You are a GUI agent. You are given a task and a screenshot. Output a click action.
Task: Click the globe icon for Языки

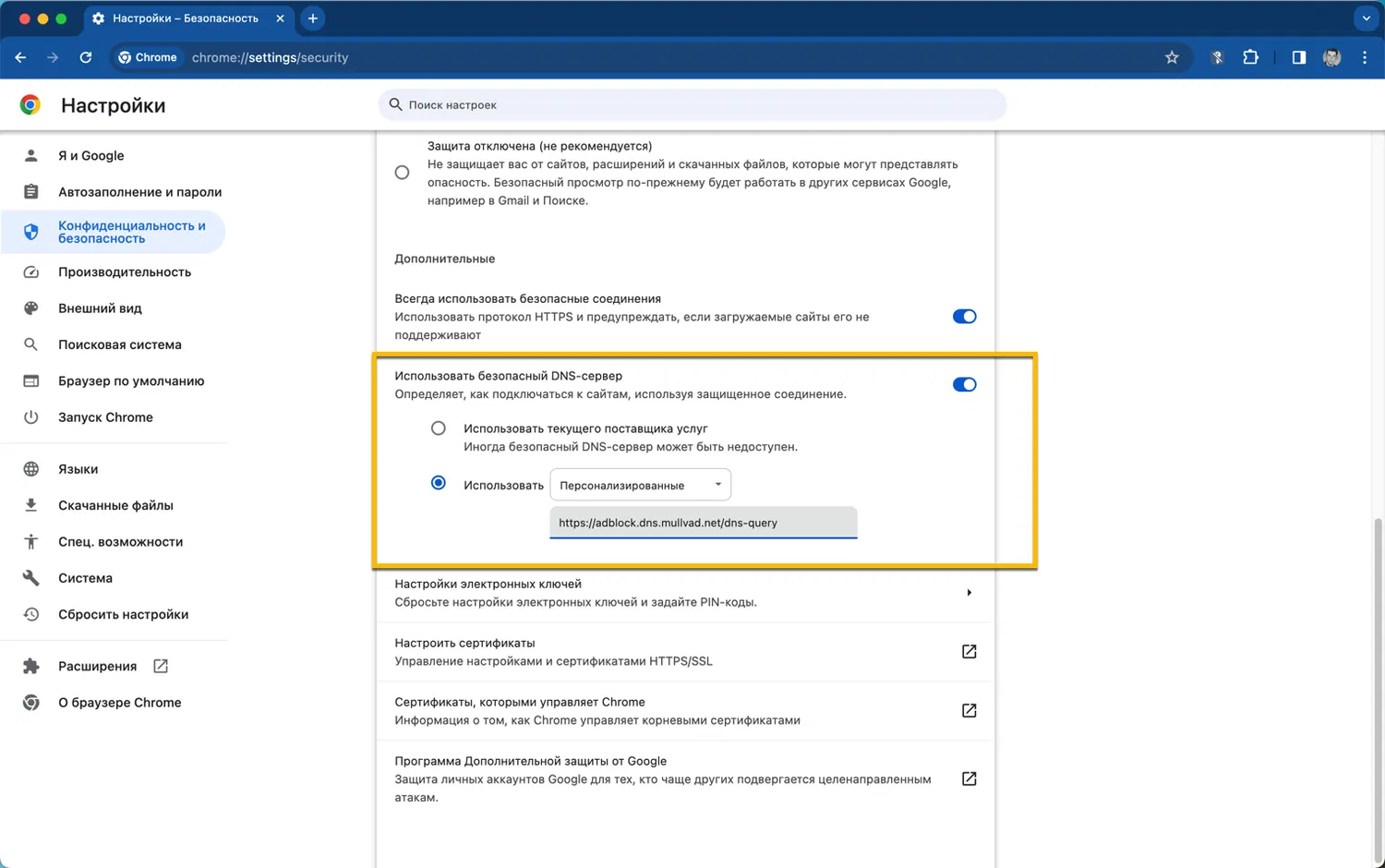(30, 469)
